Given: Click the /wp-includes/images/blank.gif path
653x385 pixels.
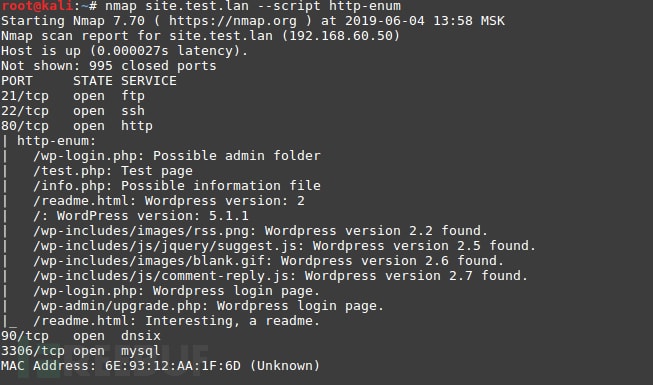Looking at the screenshot, I should pos(149,261).
